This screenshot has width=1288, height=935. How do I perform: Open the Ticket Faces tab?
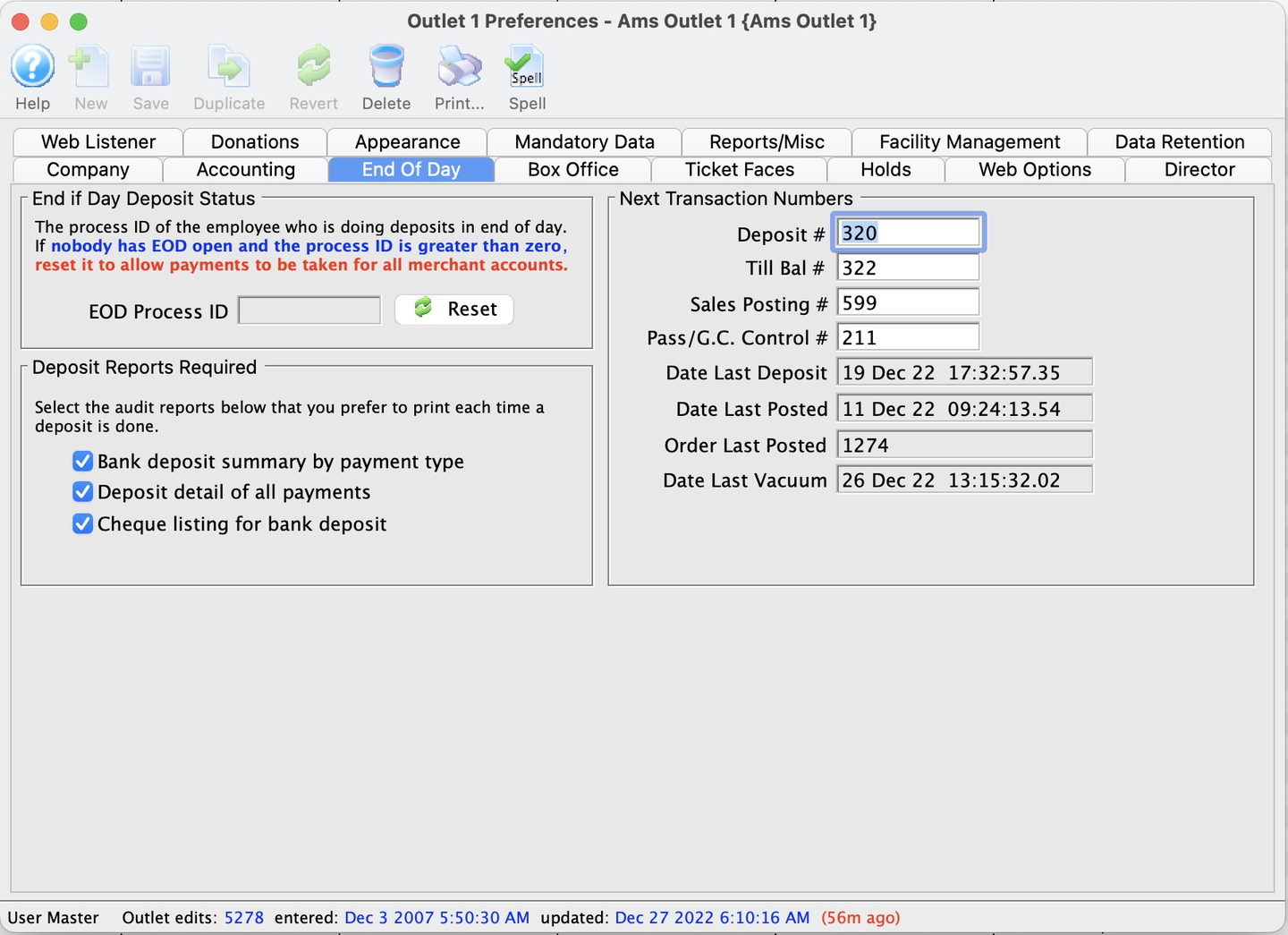click(x=740, y=170)
